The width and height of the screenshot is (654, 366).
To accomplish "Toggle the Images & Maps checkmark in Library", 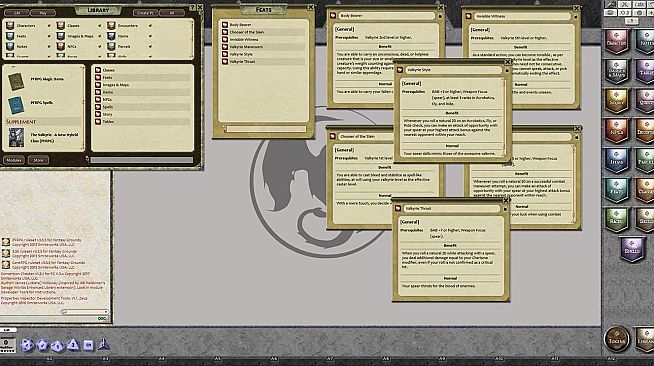I will (99, 36).
